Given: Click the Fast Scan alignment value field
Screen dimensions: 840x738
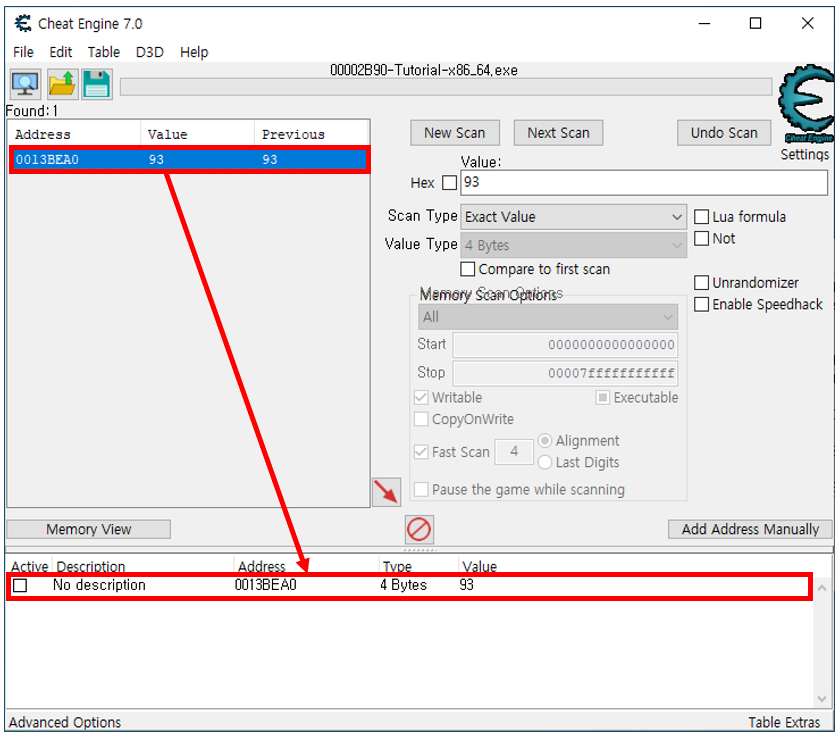Looking at the screenshot, I should (514, 451).
